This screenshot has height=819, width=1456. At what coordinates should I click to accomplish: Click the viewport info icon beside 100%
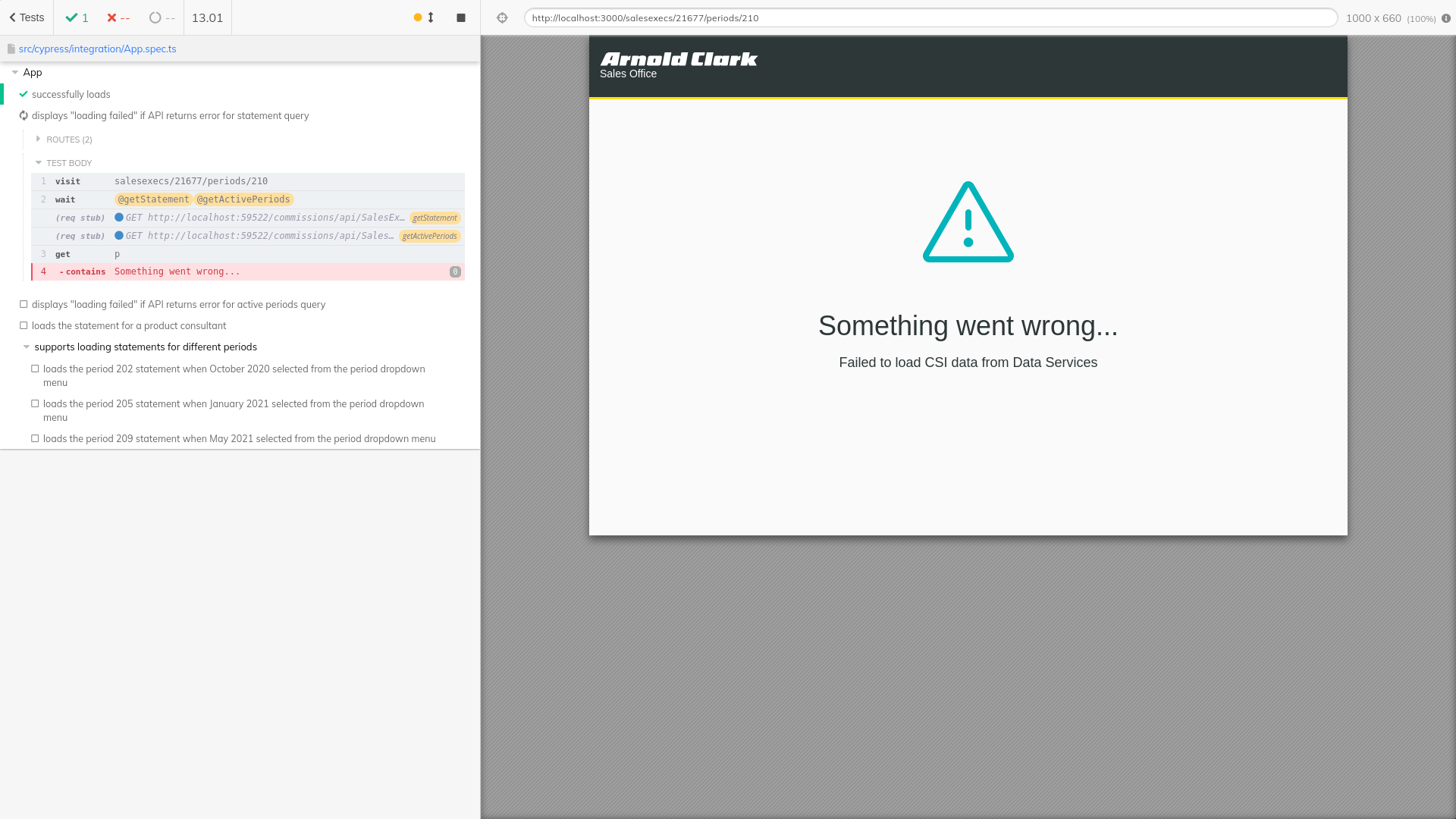(x=1446, y=18)
